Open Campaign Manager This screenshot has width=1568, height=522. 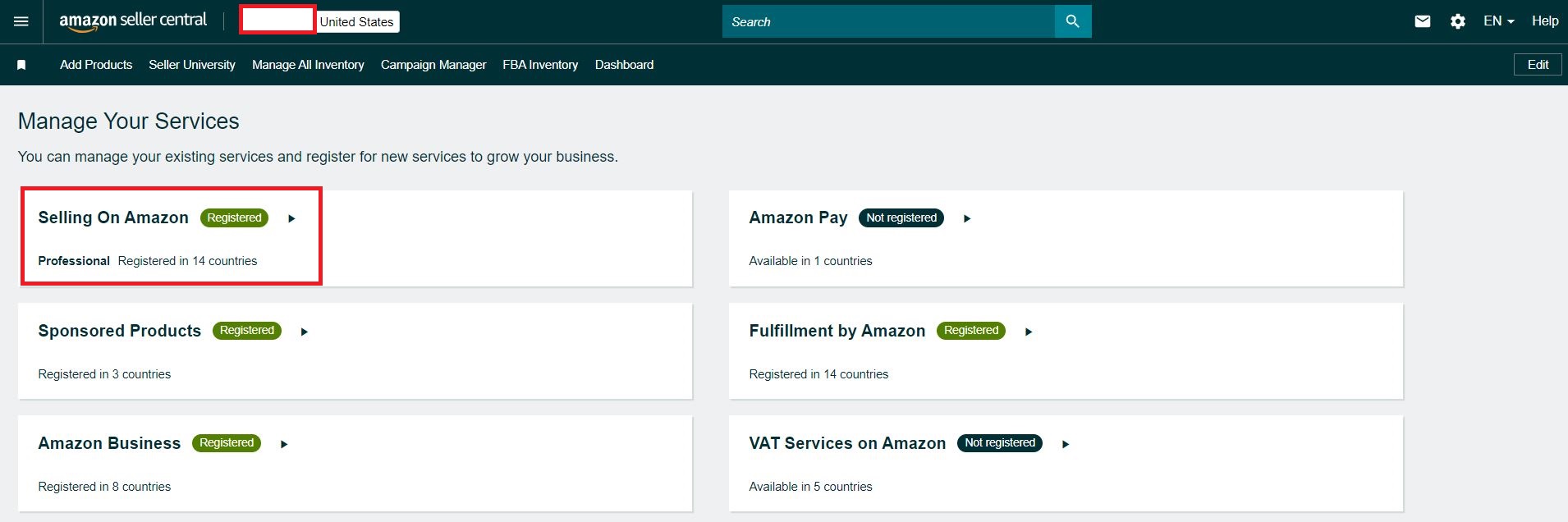[433, 65]
